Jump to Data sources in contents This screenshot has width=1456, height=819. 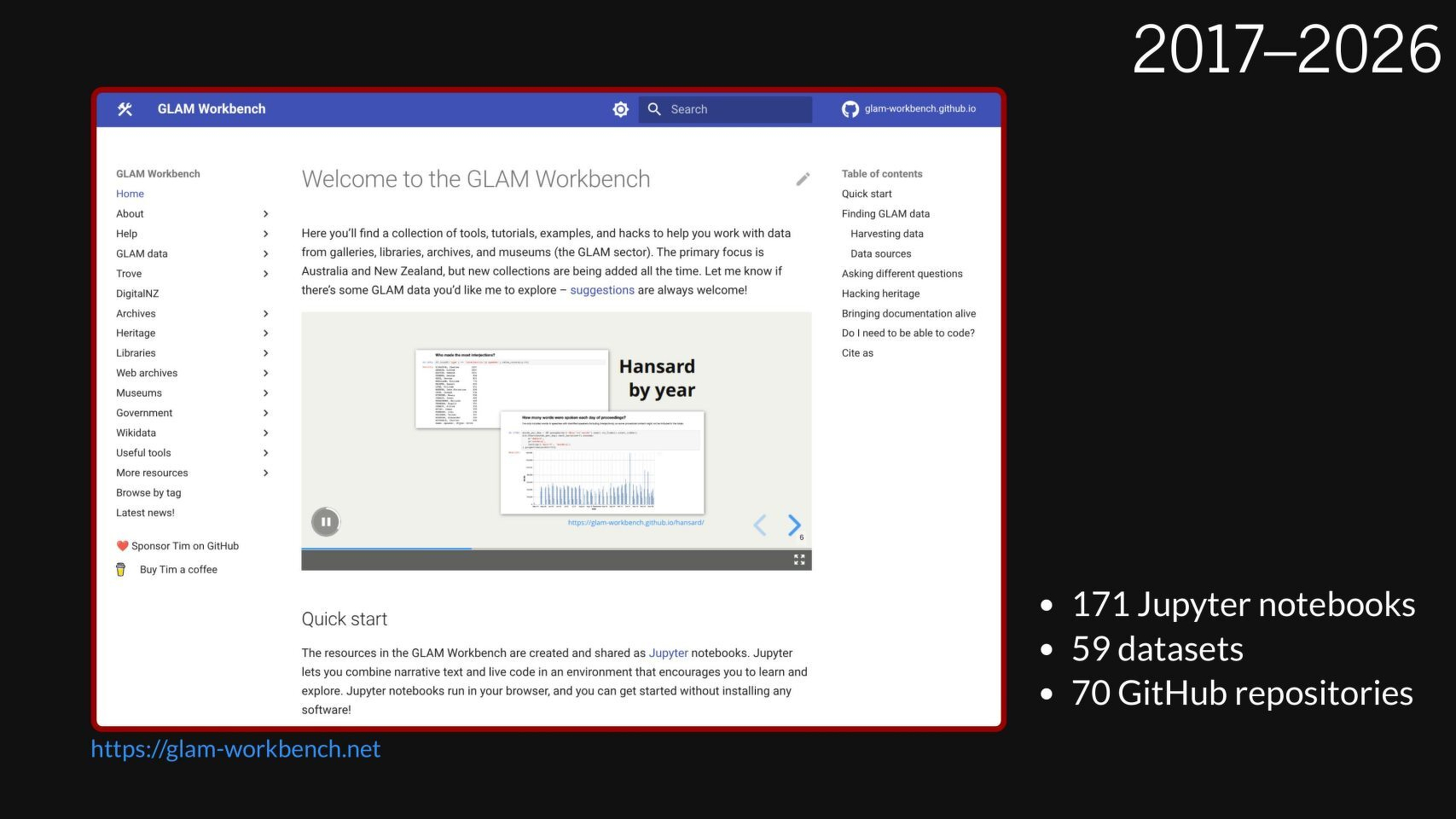tap(880, 253)
